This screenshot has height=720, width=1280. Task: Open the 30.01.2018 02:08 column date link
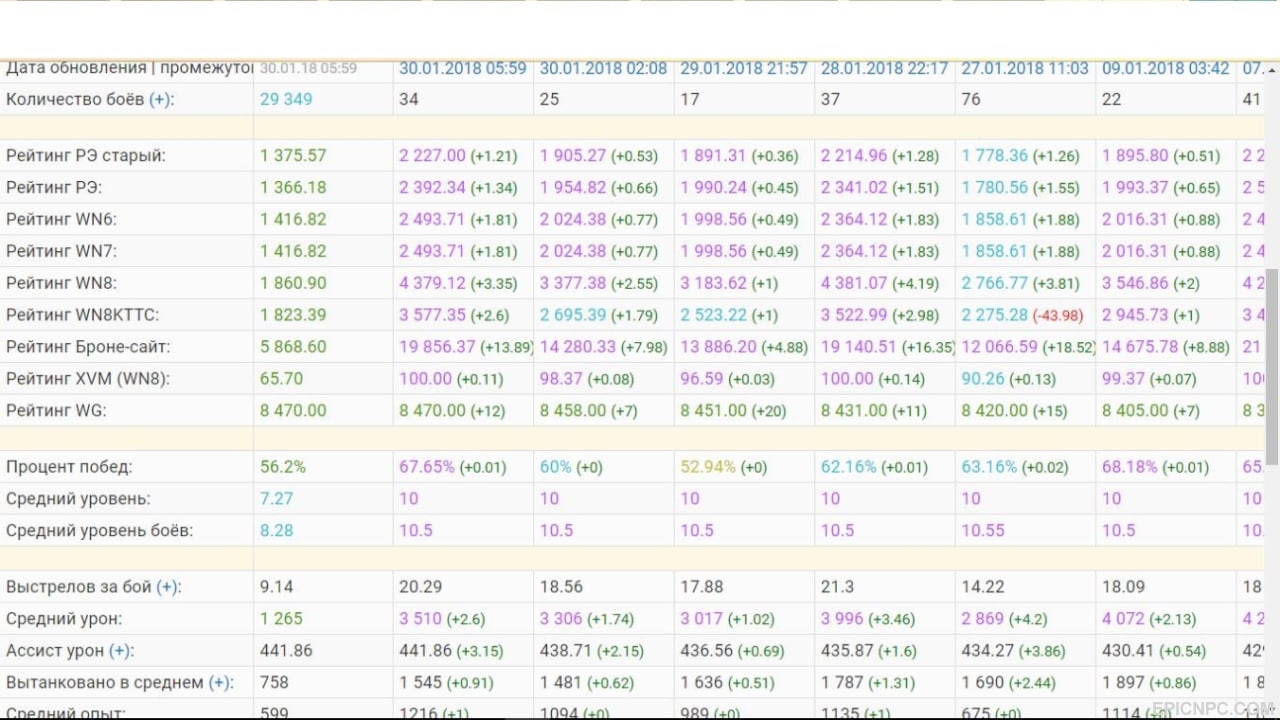(x=603, y=69)
